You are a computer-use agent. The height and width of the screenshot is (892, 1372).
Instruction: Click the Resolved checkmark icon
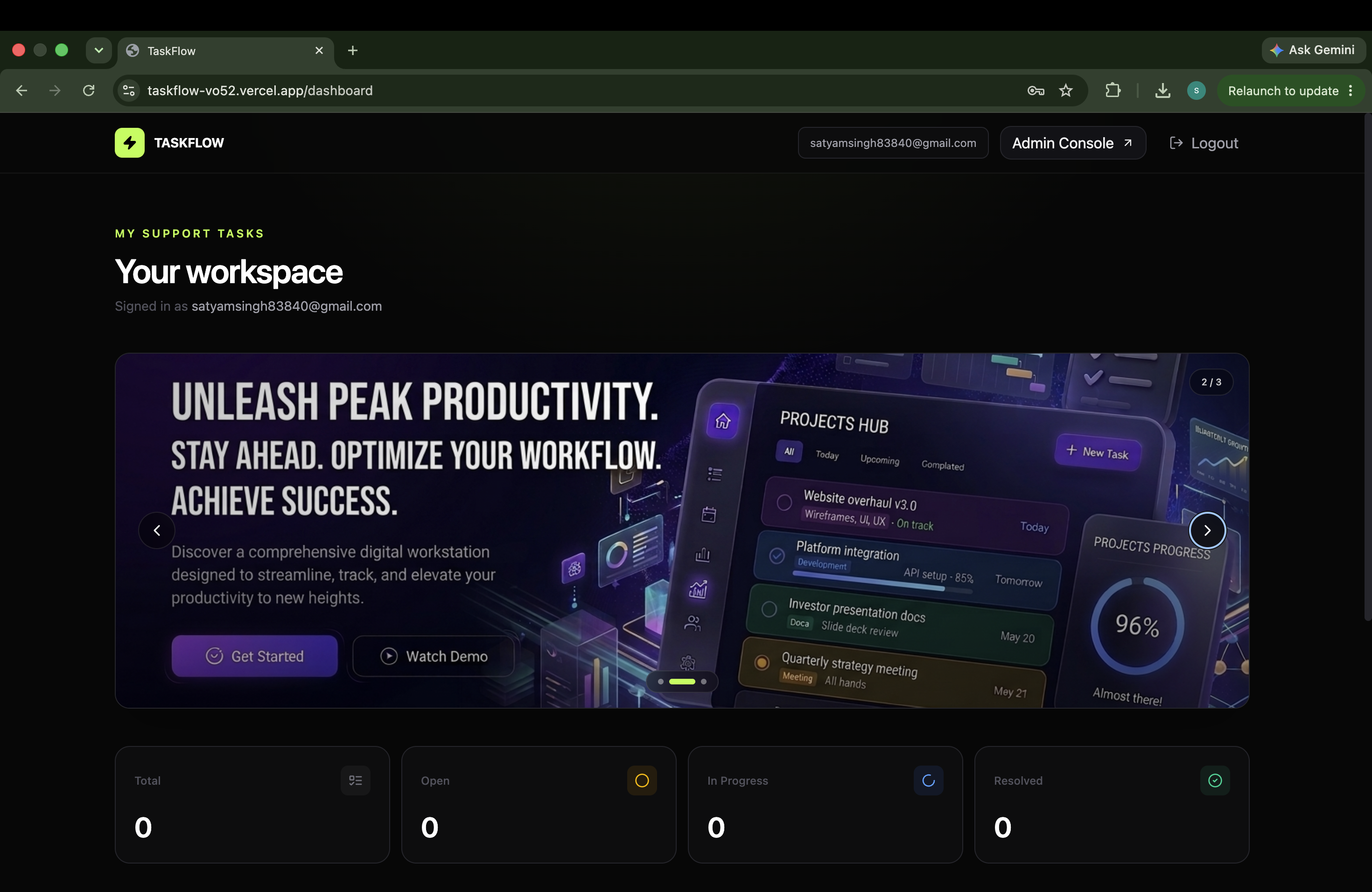point(1215,780)
